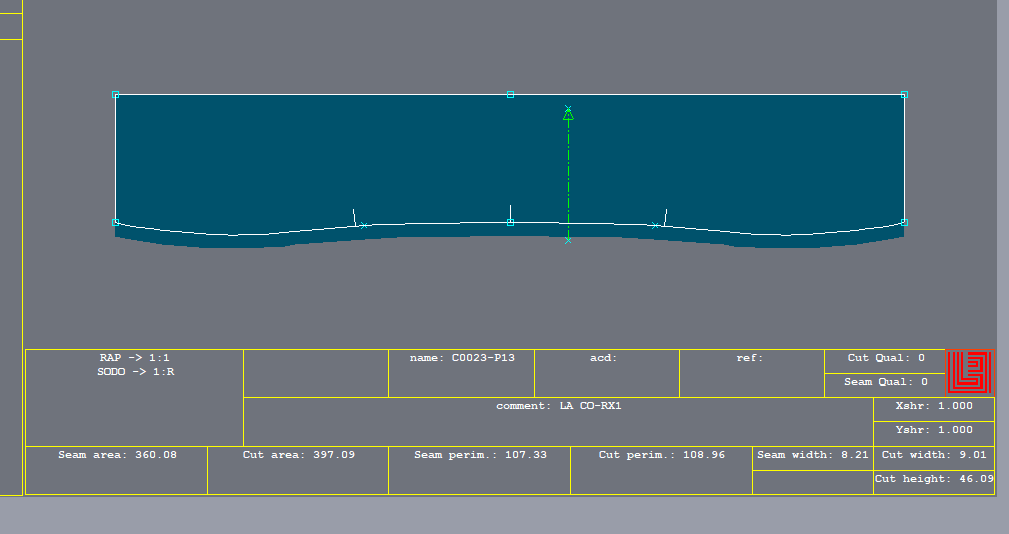Click the 'Xshr: 1.000' value
Image resolution: width=1009 pixels, height=534 pixels.
pyautogui.click(x=934, y=409)
